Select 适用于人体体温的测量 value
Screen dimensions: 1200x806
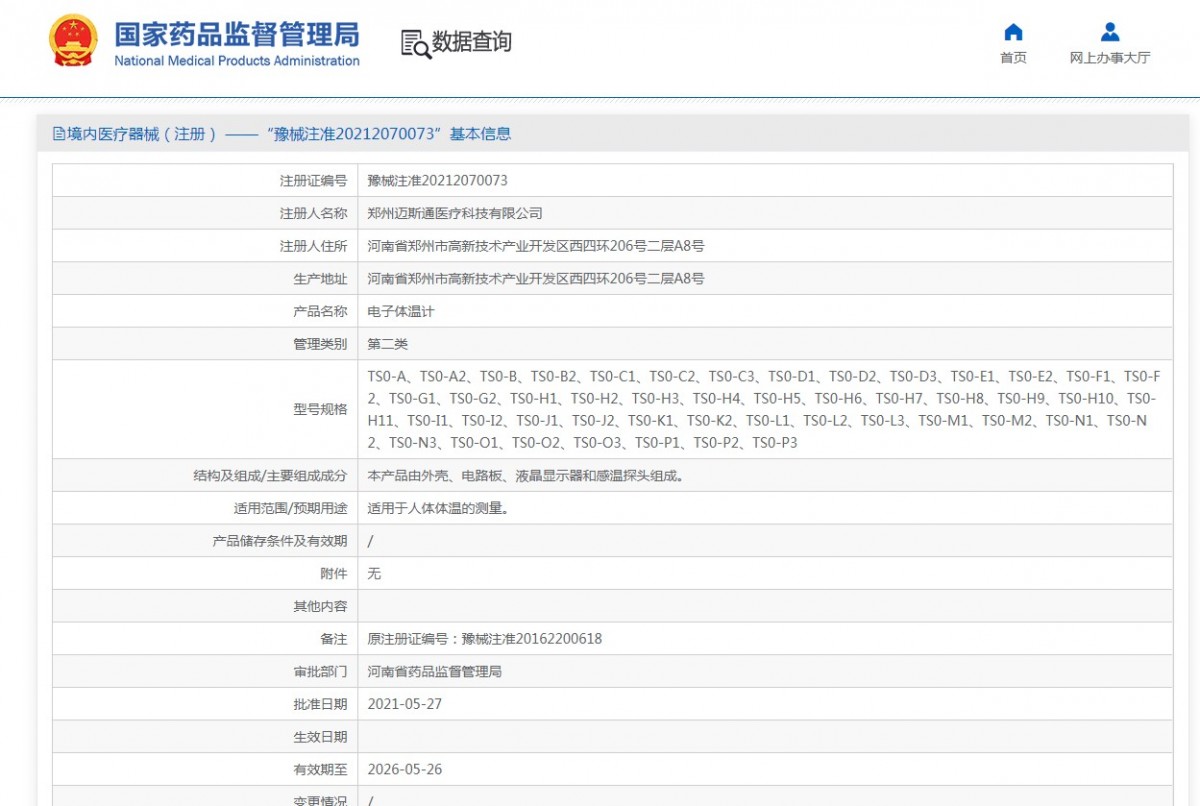point(439,508)
